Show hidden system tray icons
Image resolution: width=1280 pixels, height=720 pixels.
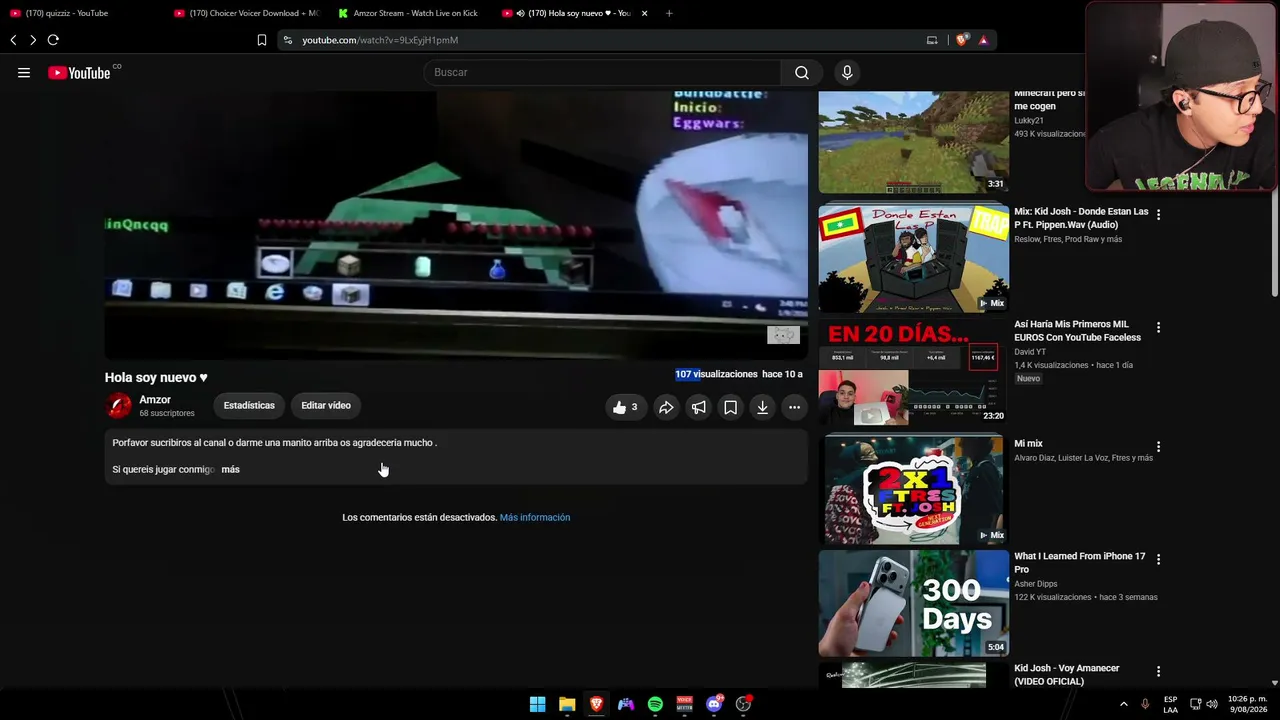click(1123, 704)
